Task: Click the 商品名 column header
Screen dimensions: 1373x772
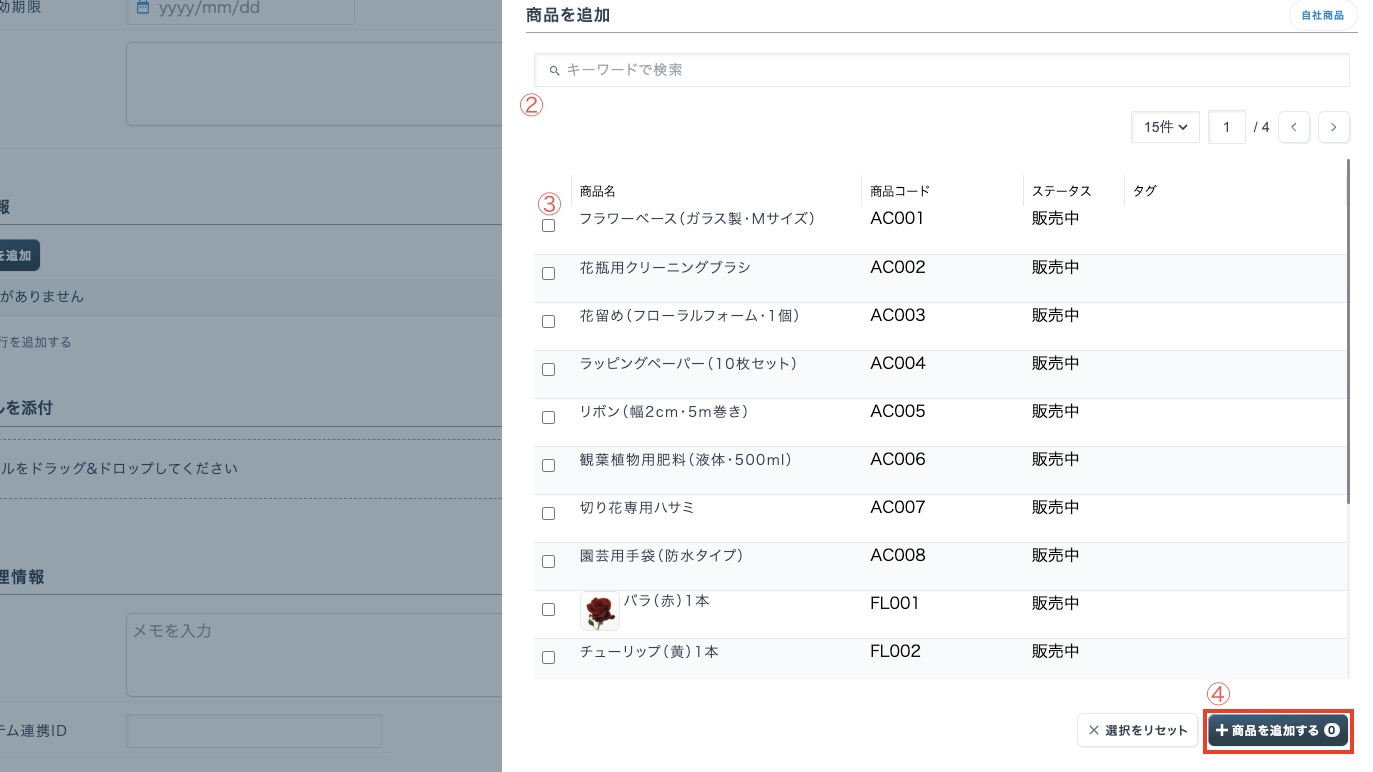Action: 597,191
